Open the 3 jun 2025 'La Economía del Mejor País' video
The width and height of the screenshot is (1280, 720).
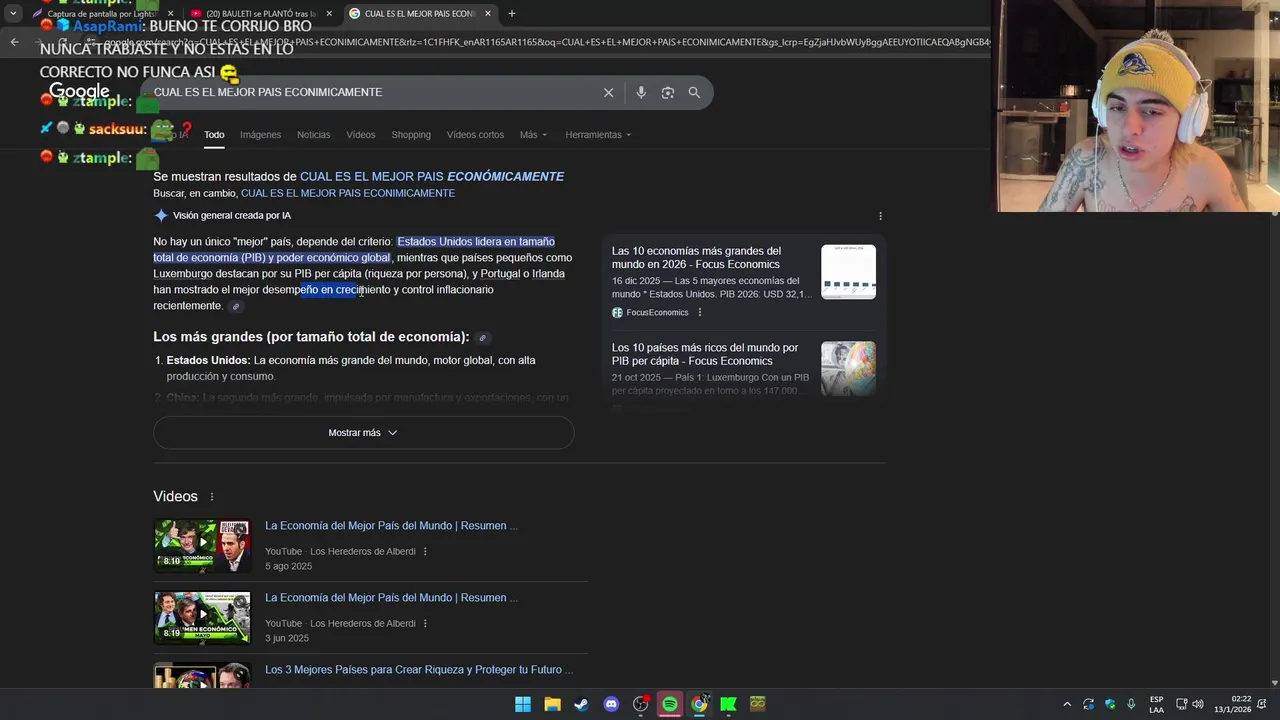tap(391, 598)
